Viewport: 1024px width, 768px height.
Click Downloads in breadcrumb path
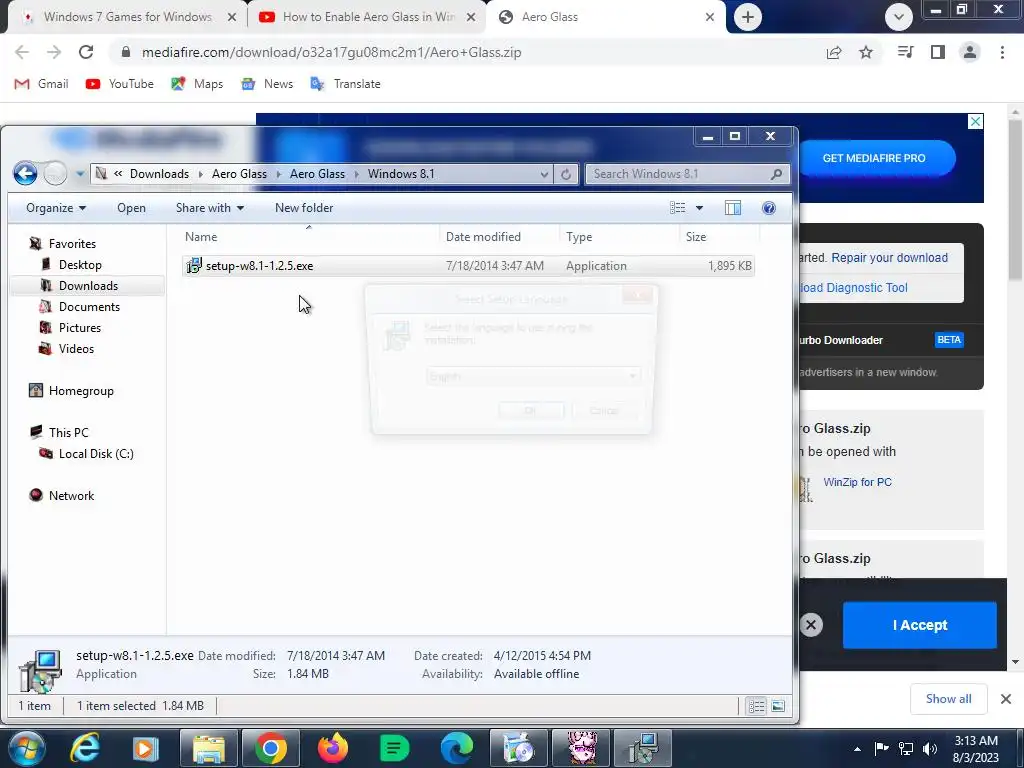(x=159, y=174)
